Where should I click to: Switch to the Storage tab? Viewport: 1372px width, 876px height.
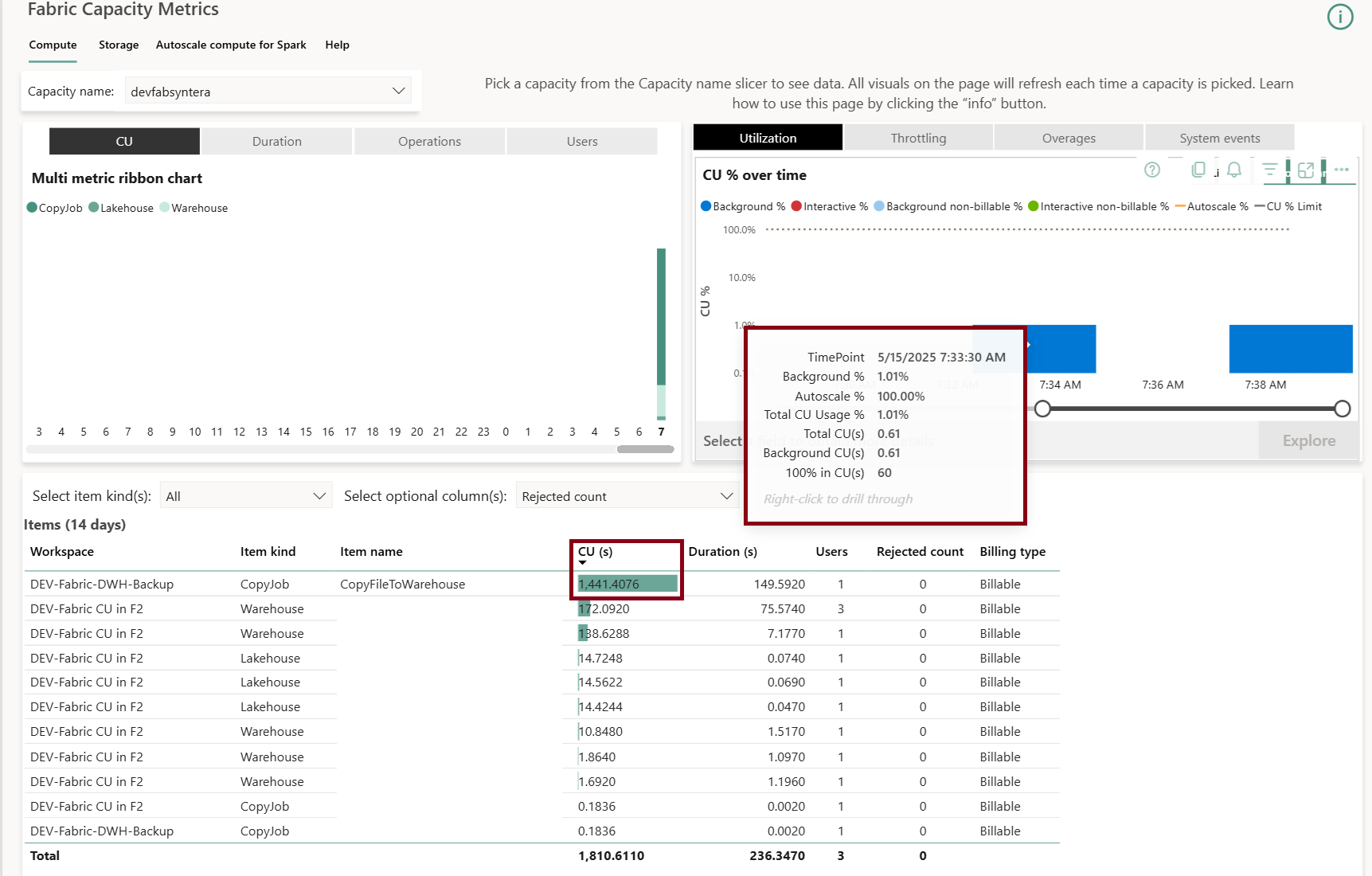tap(118, 45)
